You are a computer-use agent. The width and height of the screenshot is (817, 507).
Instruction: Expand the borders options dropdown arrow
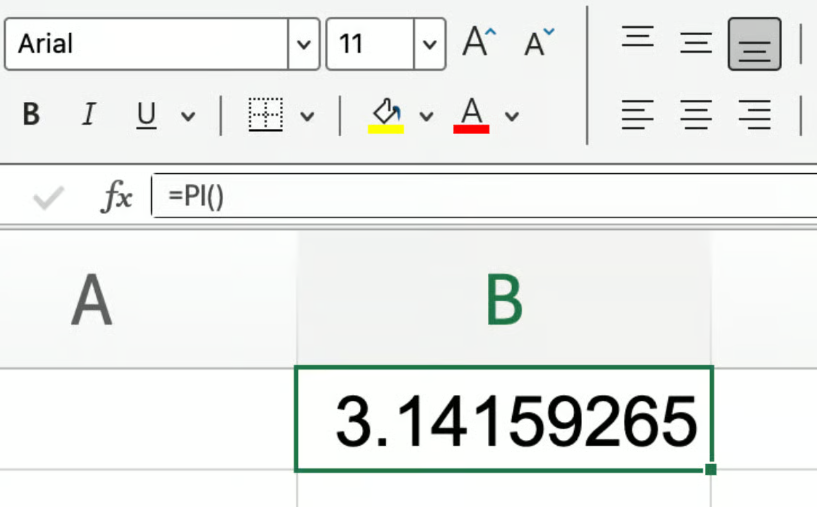(x=308, y=117)
